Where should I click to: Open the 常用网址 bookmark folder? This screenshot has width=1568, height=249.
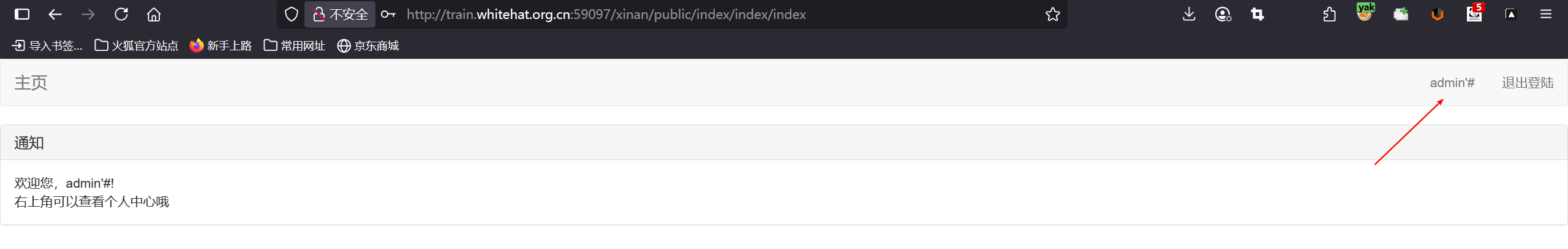coord(294,45)
